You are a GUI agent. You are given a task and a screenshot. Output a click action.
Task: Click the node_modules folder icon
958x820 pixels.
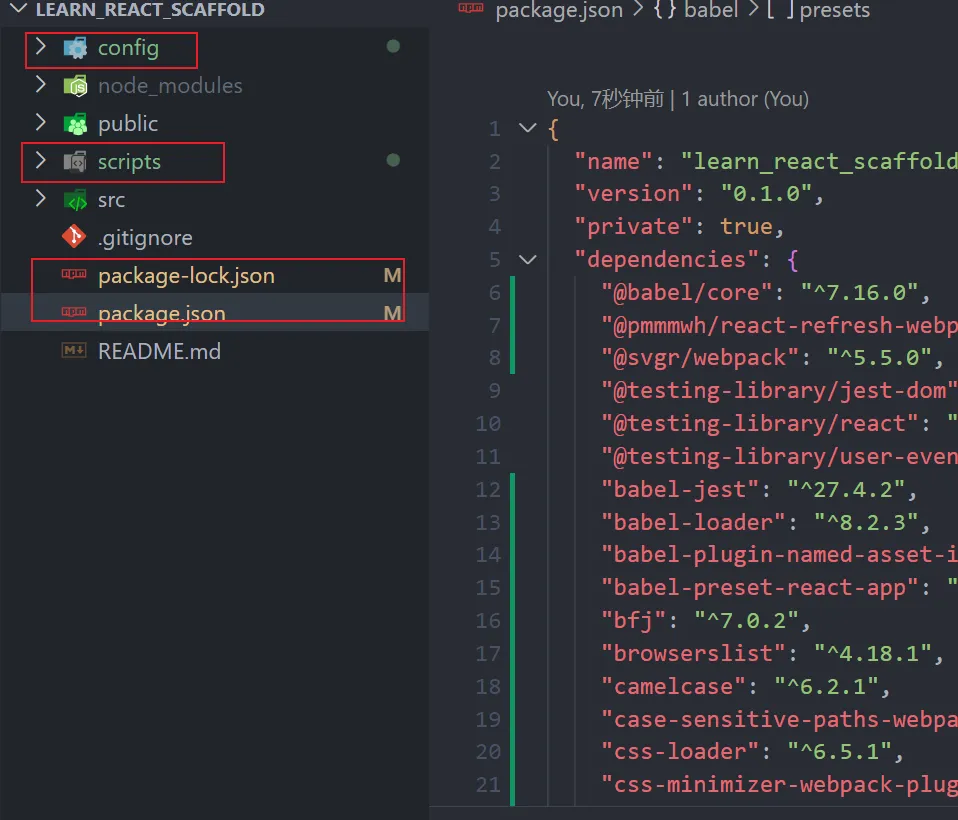[x=75, y=86]
